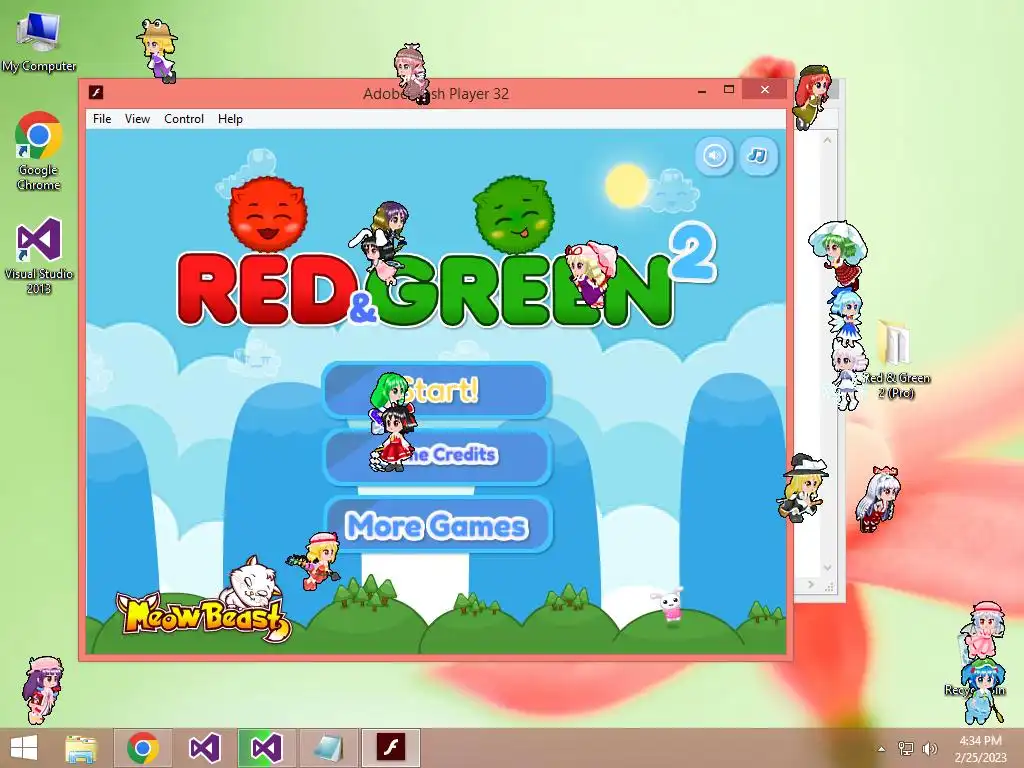Select the Visual Studio 2013 desktop shortcut
The width and height of the screenshot is (1024, 768).
39,256
